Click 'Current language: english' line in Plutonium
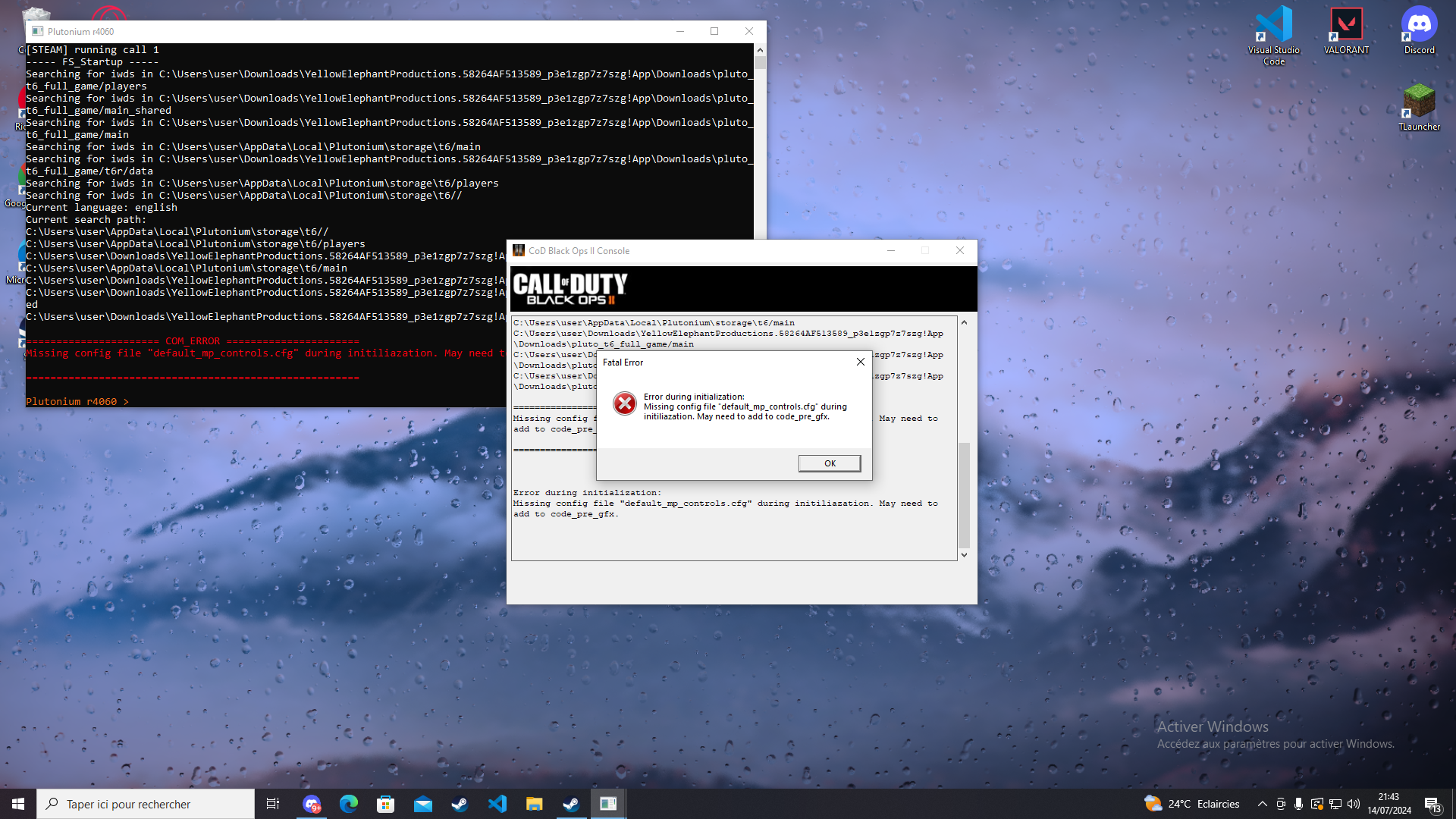Viewport: 1456px width, 819px height. [x=102, y=207]
